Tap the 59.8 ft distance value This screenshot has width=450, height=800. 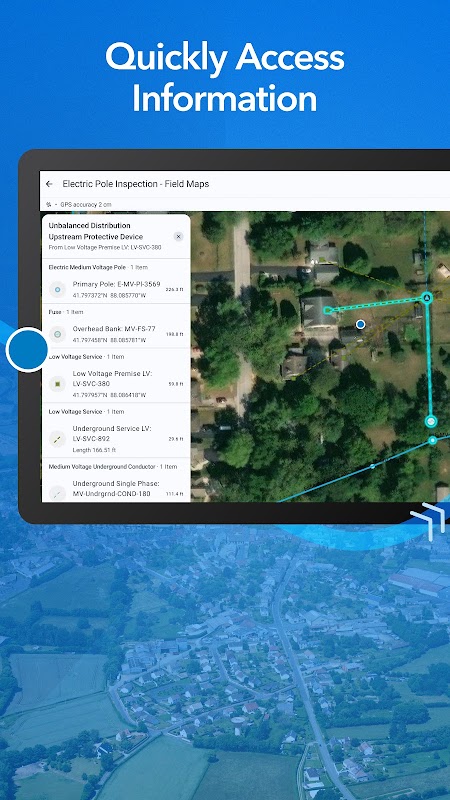(176, 384)
